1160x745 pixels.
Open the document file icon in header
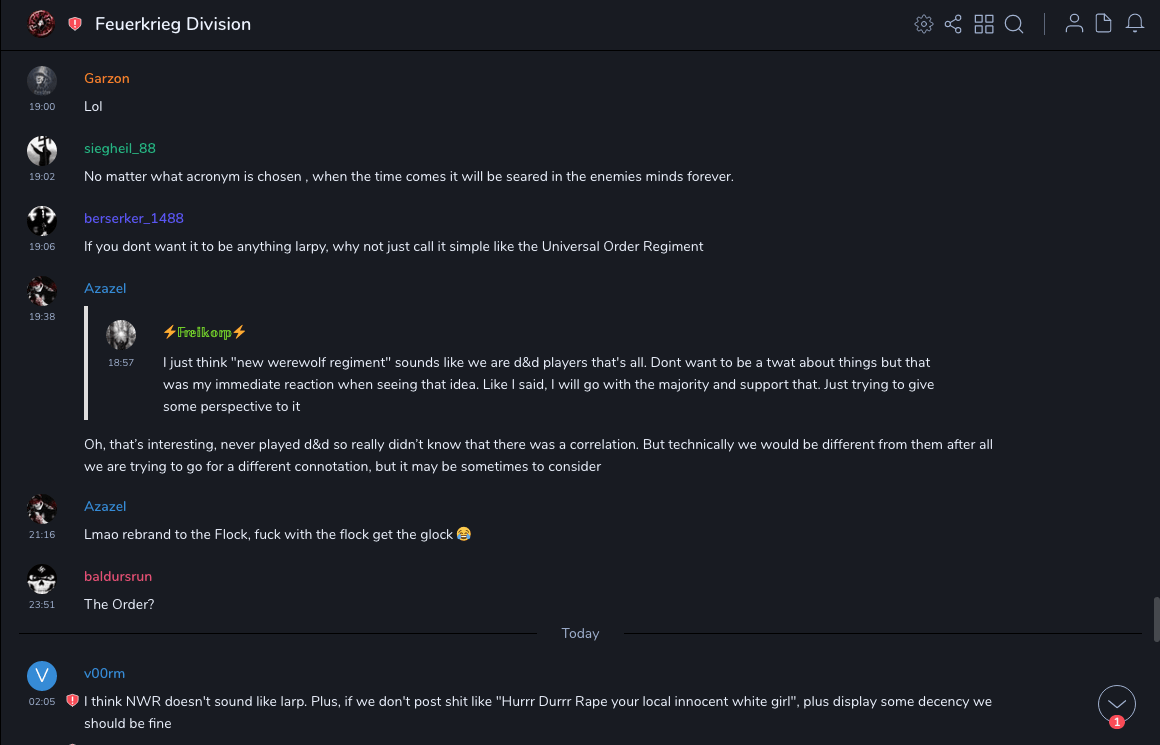[1104, 24]
